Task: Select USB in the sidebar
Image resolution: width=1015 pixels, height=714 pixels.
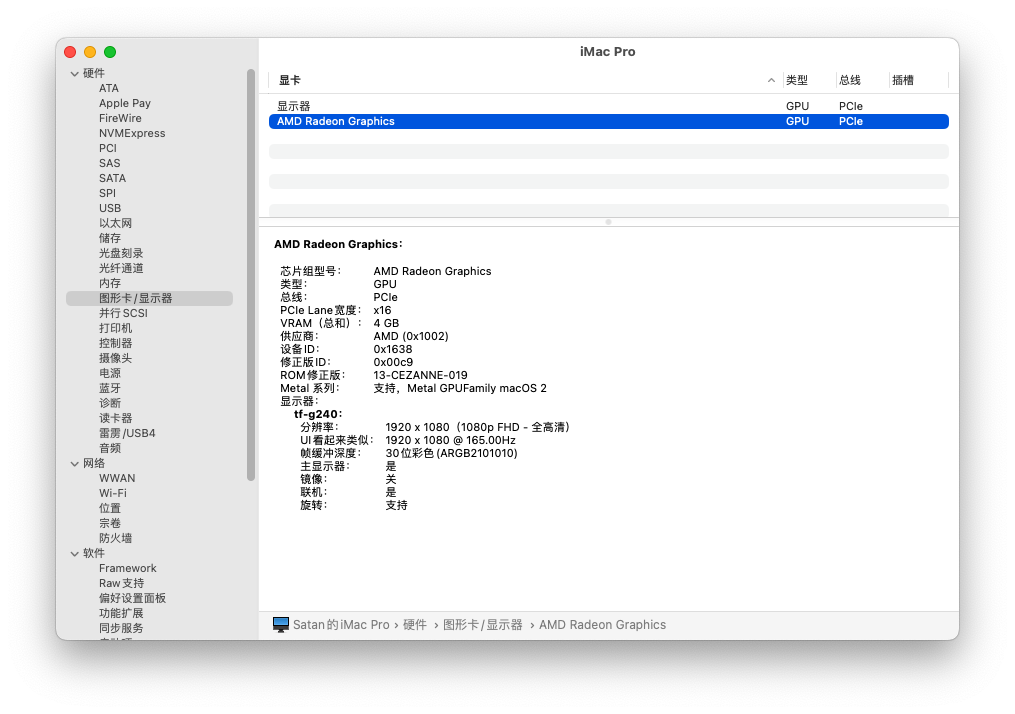Action: pos(110,207)
